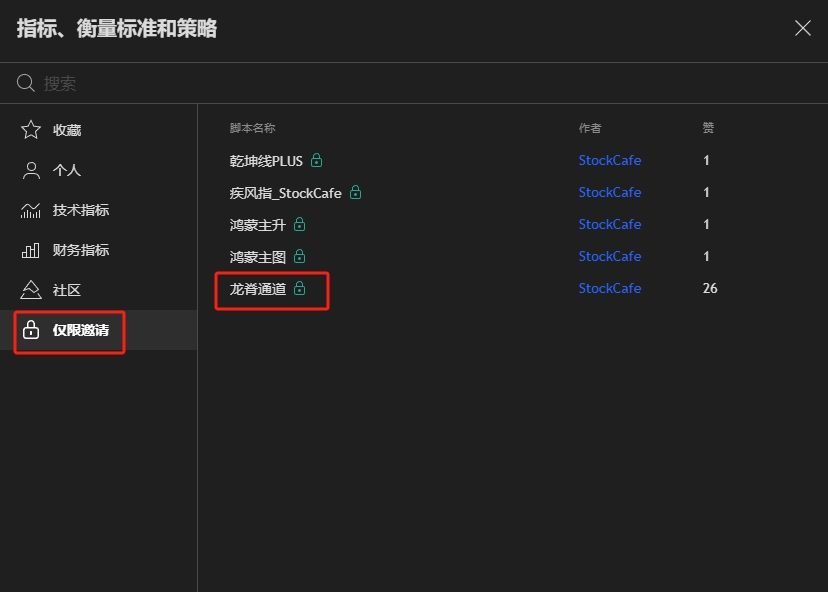Screen dimensions: 828x592
Task: Click the green lock next to 疾风指_StockCafe
Action: click(x=356, y=192)
